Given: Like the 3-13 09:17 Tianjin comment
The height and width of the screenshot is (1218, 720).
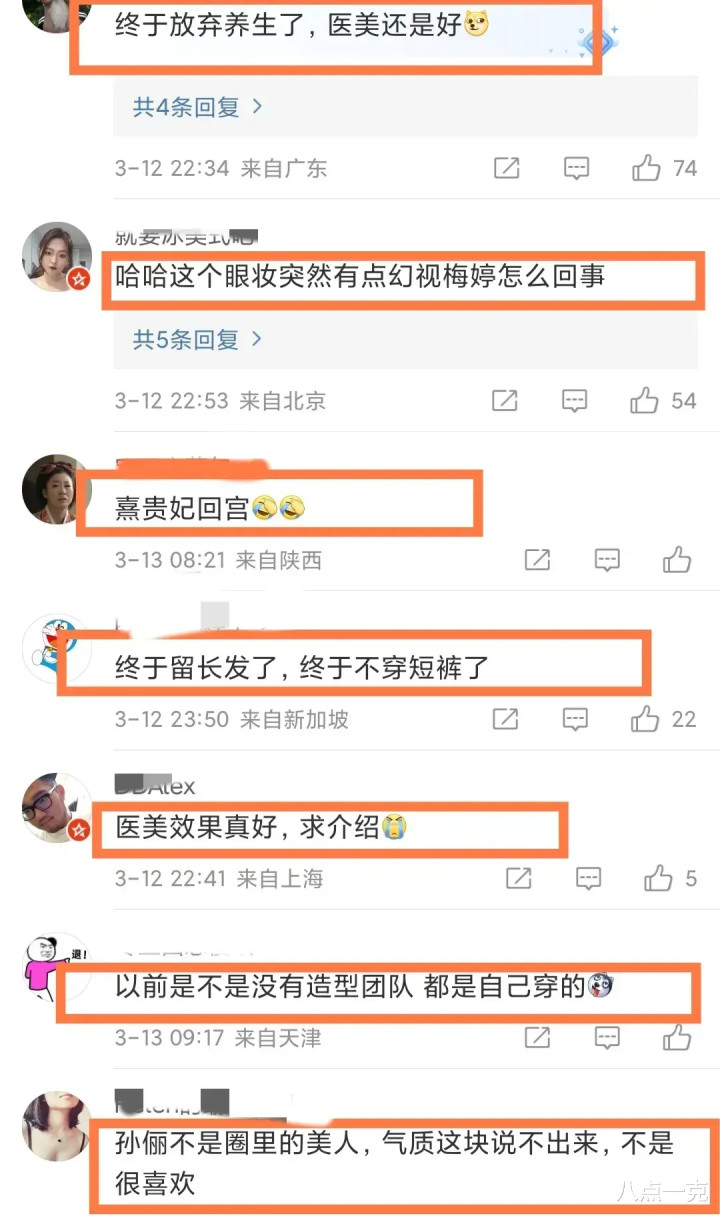Looking at the screenshot, I should (677, 1038).
